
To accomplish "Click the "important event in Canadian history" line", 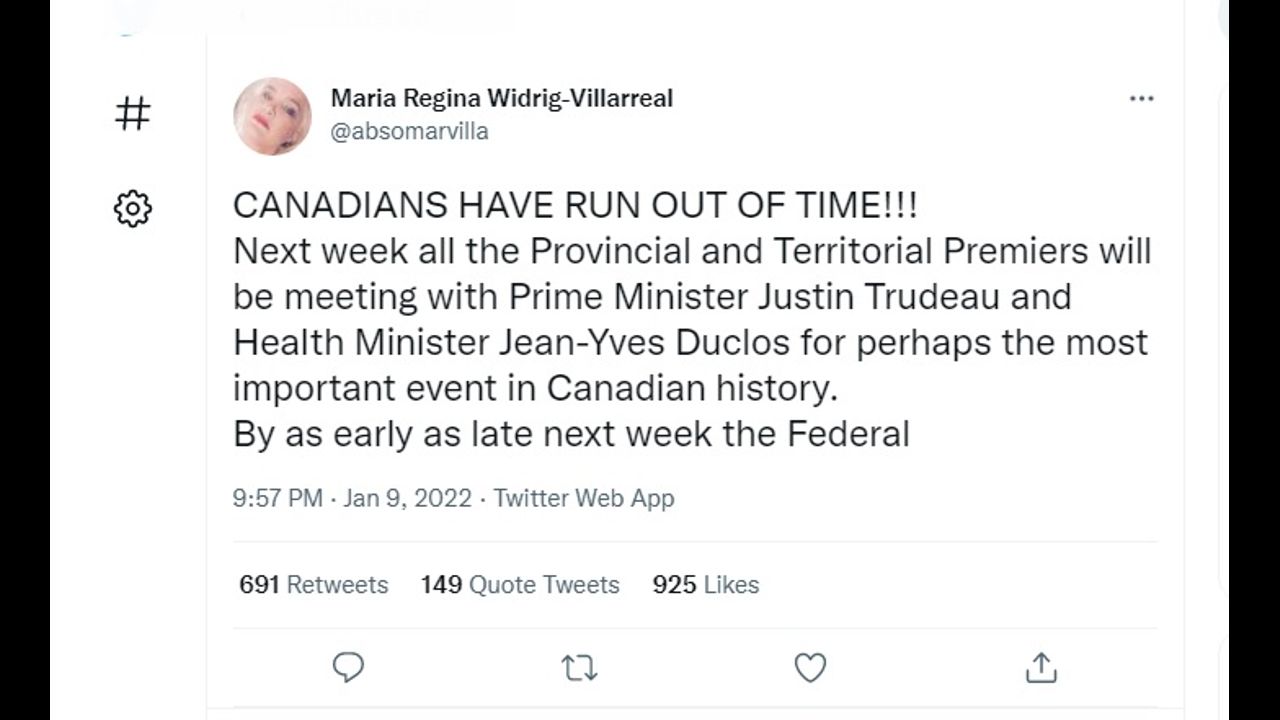I will tap(535, 388).
